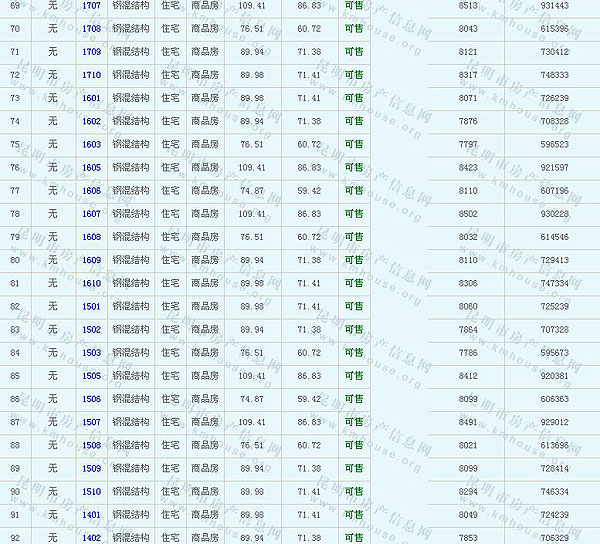Select room 1606 link
The image size is (600, 544).
(x=92, y=191)
